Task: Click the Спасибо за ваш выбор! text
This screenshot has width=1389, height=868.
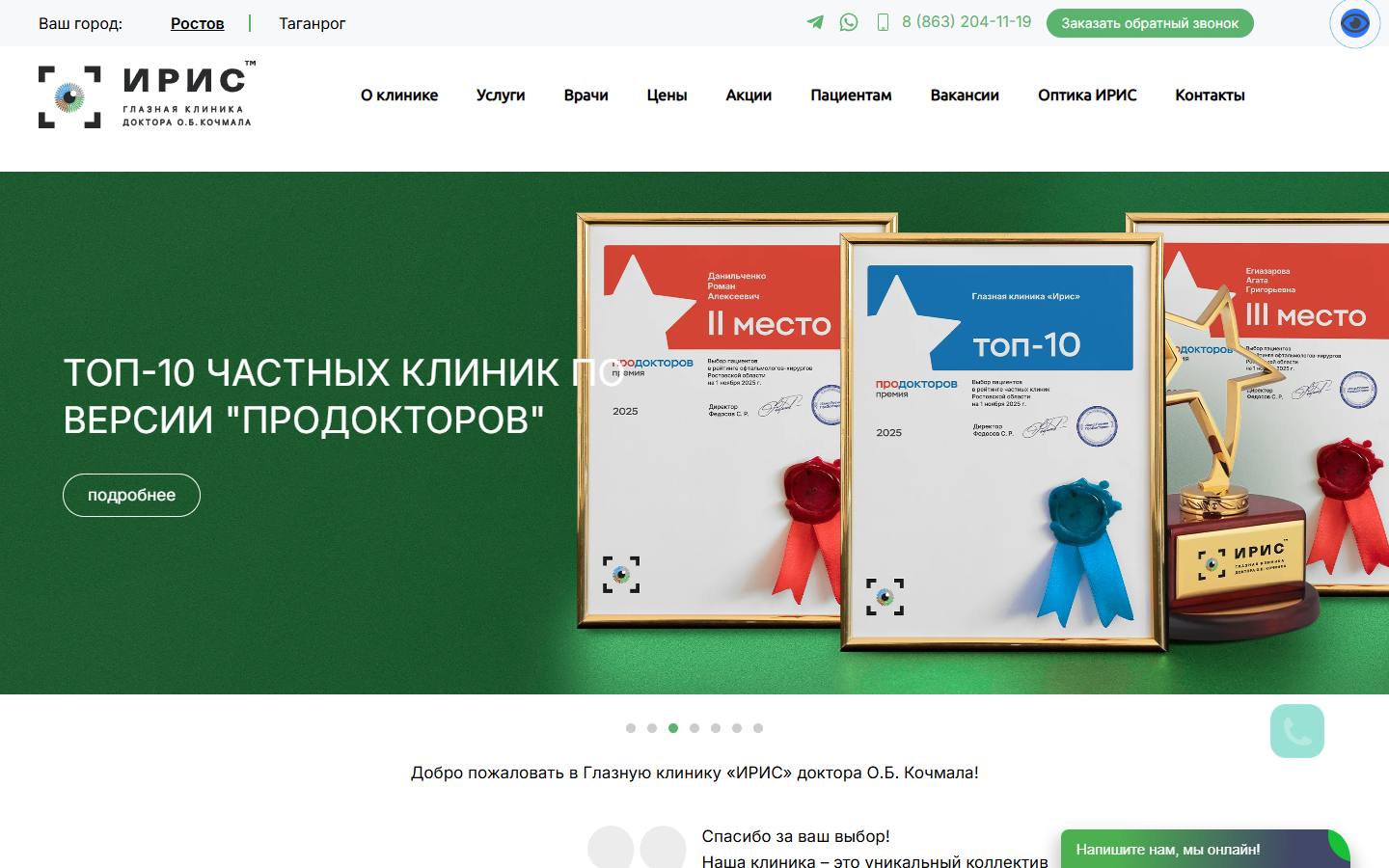Action: [796, 836]
